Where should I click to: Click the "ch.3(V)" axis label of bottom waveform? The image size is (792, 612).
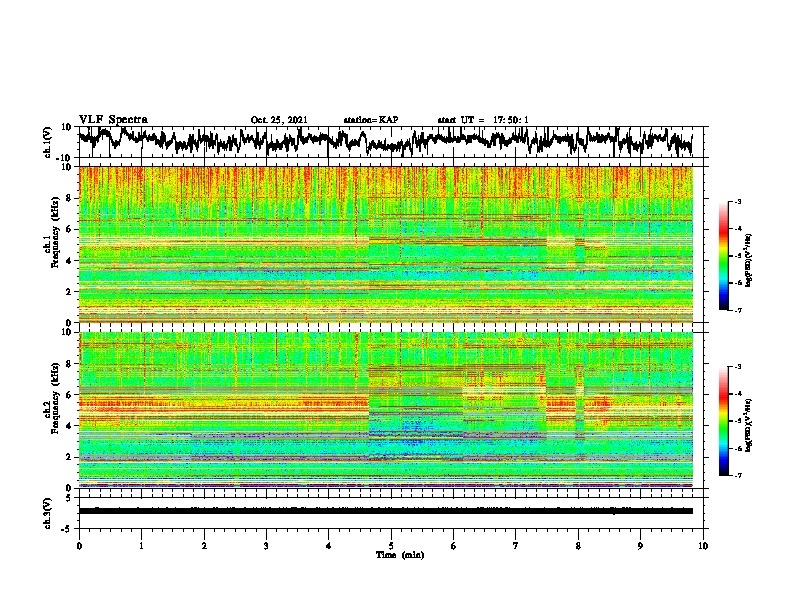(x=48, y=513)
